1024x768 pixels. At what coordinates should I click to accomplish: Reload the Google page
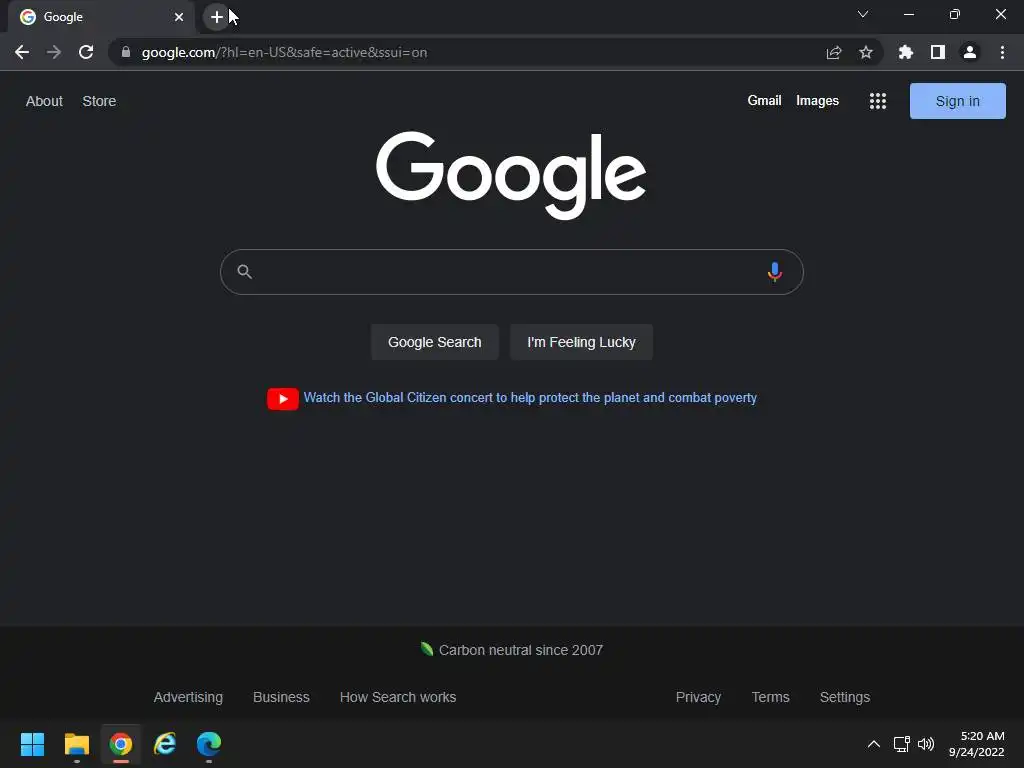pyautogui.click(x=86, y=52)
